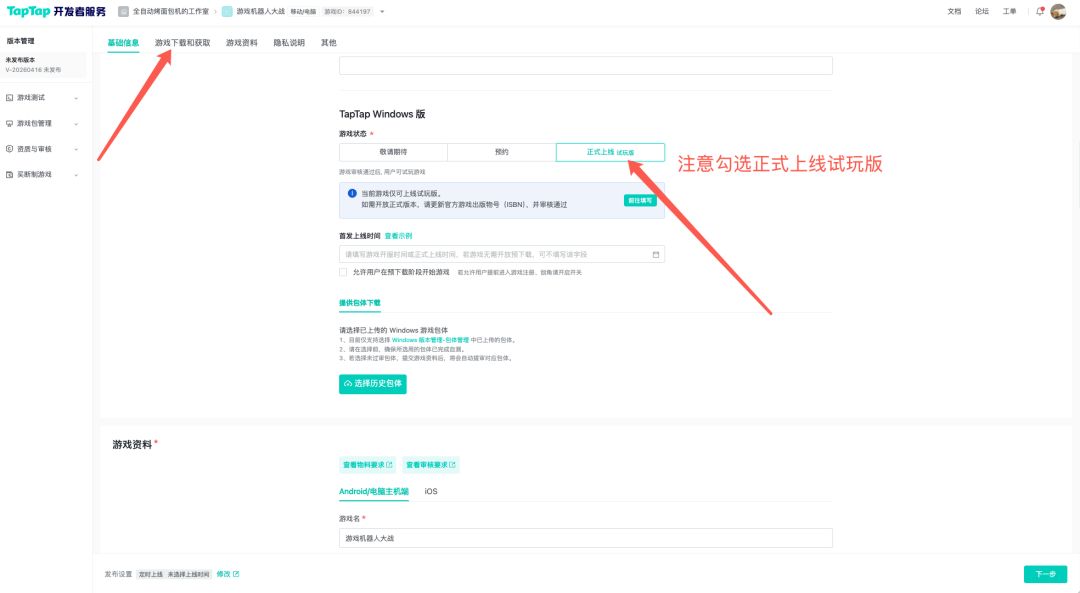Enable 允许用户在预下载阶段开始游戏 checkbox
The height and width of the screenshot is (593, 1080).
[x=343, y=272]
